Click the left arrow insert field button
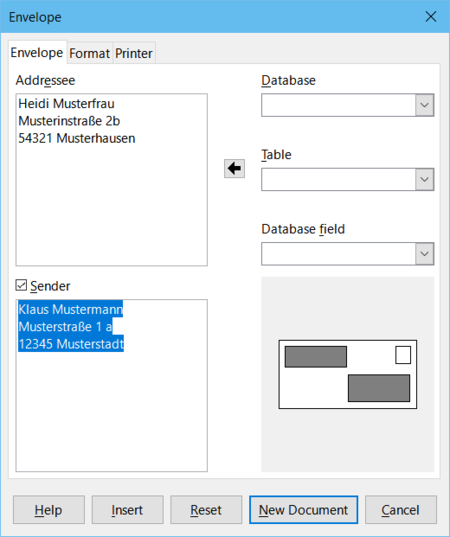The width and height of the screenshot is (450, 537). 234,168
